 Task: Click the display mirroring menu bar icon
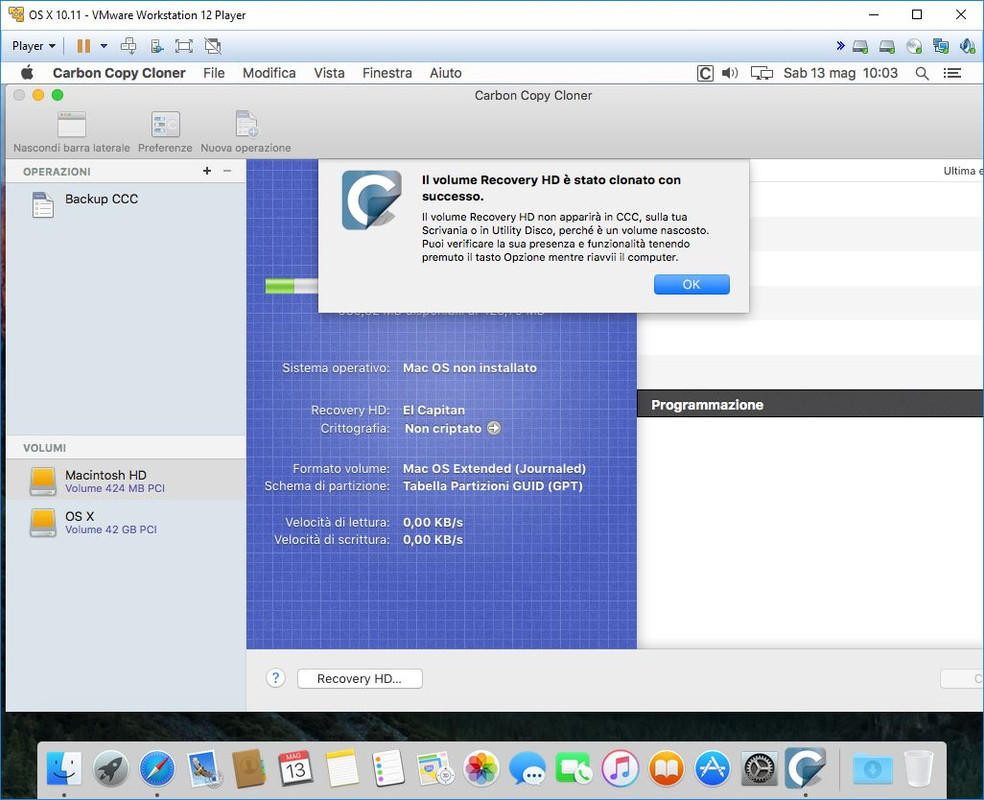point(762,73)
